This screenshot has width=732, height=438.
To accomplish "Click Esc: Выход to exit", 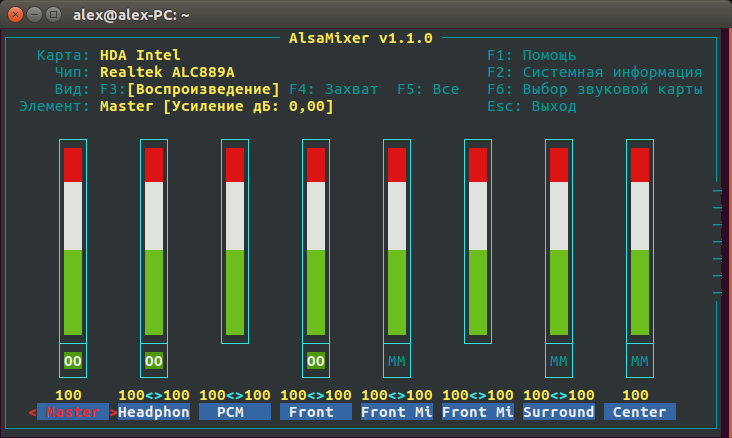I will pyautogui.click(x=532, y=106).
